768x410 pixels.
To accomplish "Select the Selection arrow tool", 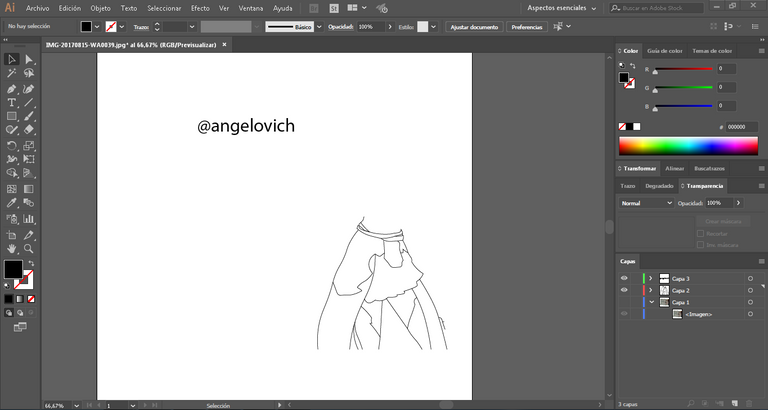I will click(12, 59).
